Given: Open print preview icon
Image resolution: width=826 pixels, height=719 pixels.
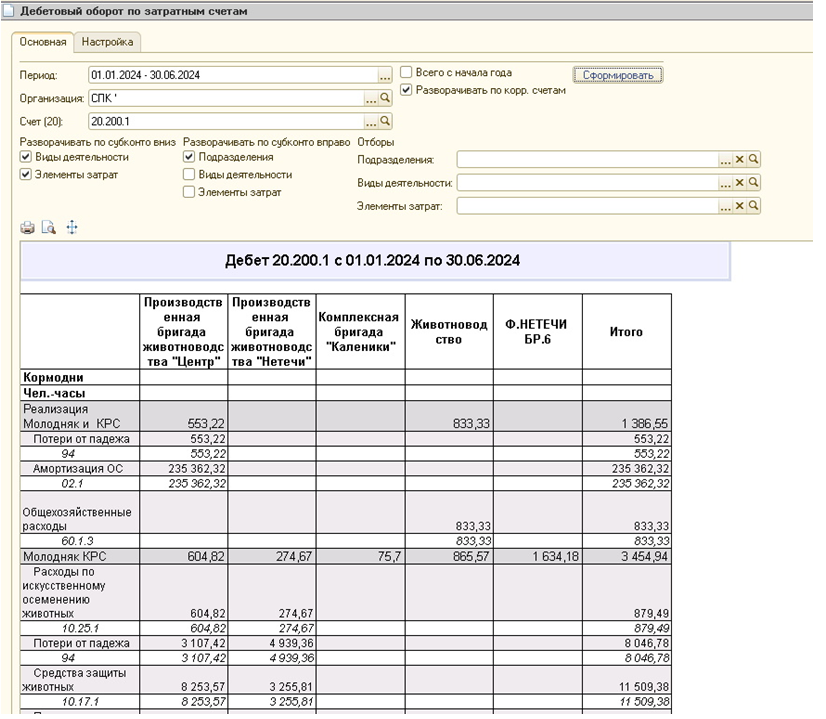Looking at the screenshot, I should click(x=49, y=228).
